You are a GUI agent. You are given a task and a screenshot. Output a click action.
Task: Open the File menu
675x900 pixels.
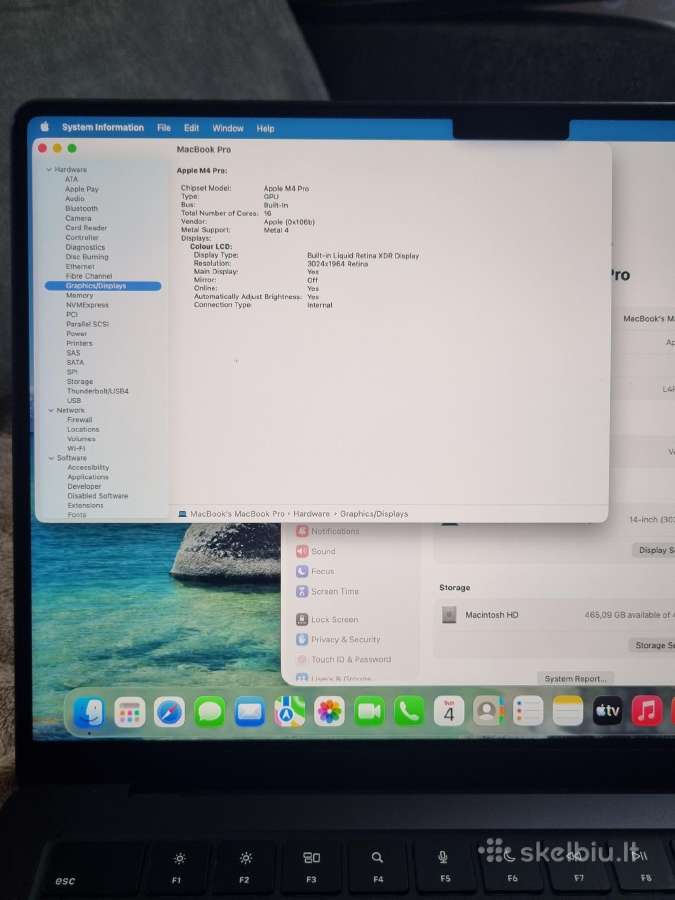[164, 128]
